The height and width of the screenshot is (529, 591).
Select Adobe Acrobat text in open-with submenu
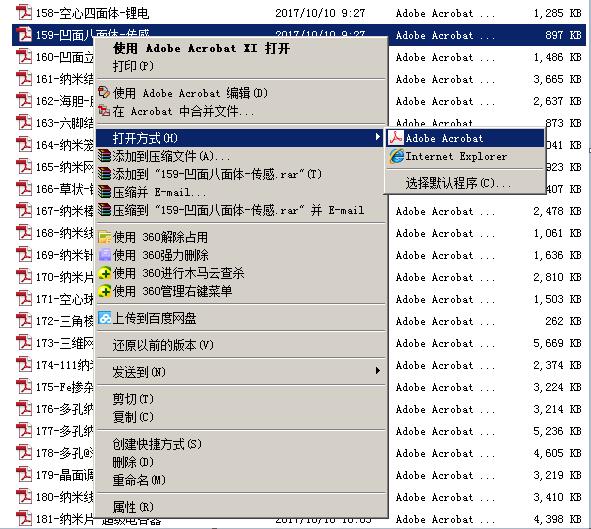[x=444, y=138]
